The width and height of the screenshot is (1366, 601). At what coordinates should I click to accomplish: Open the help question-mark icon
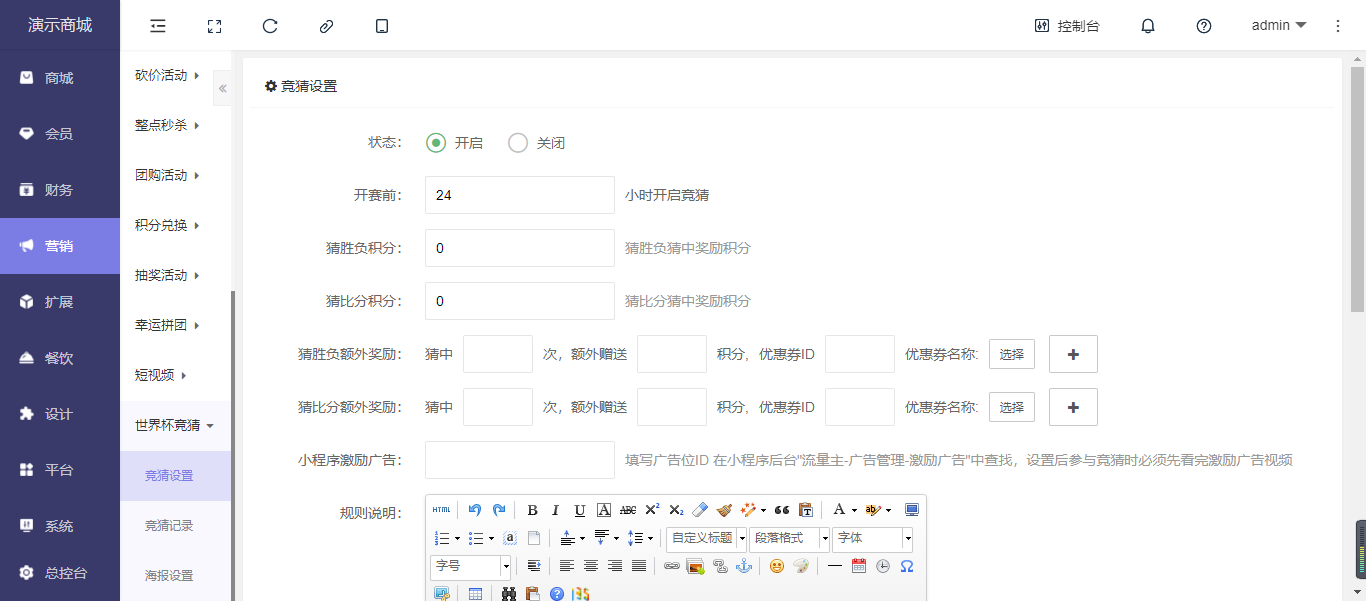coord(1204,26)
